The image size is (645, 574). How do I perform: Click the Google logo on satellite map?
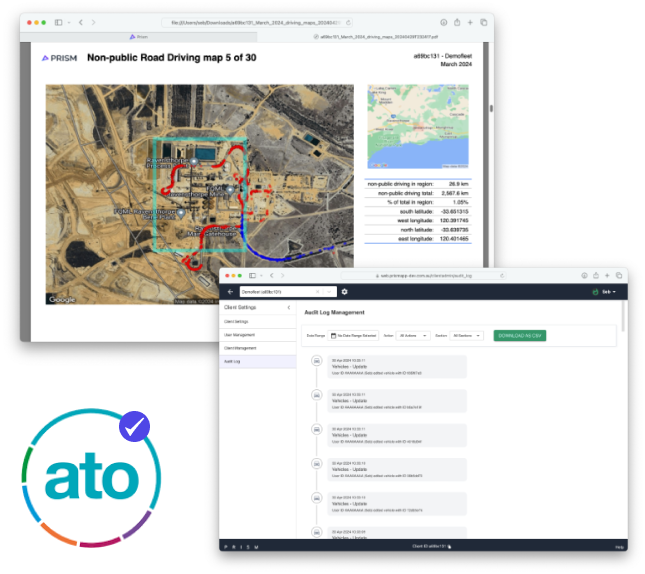pos(62,300)
